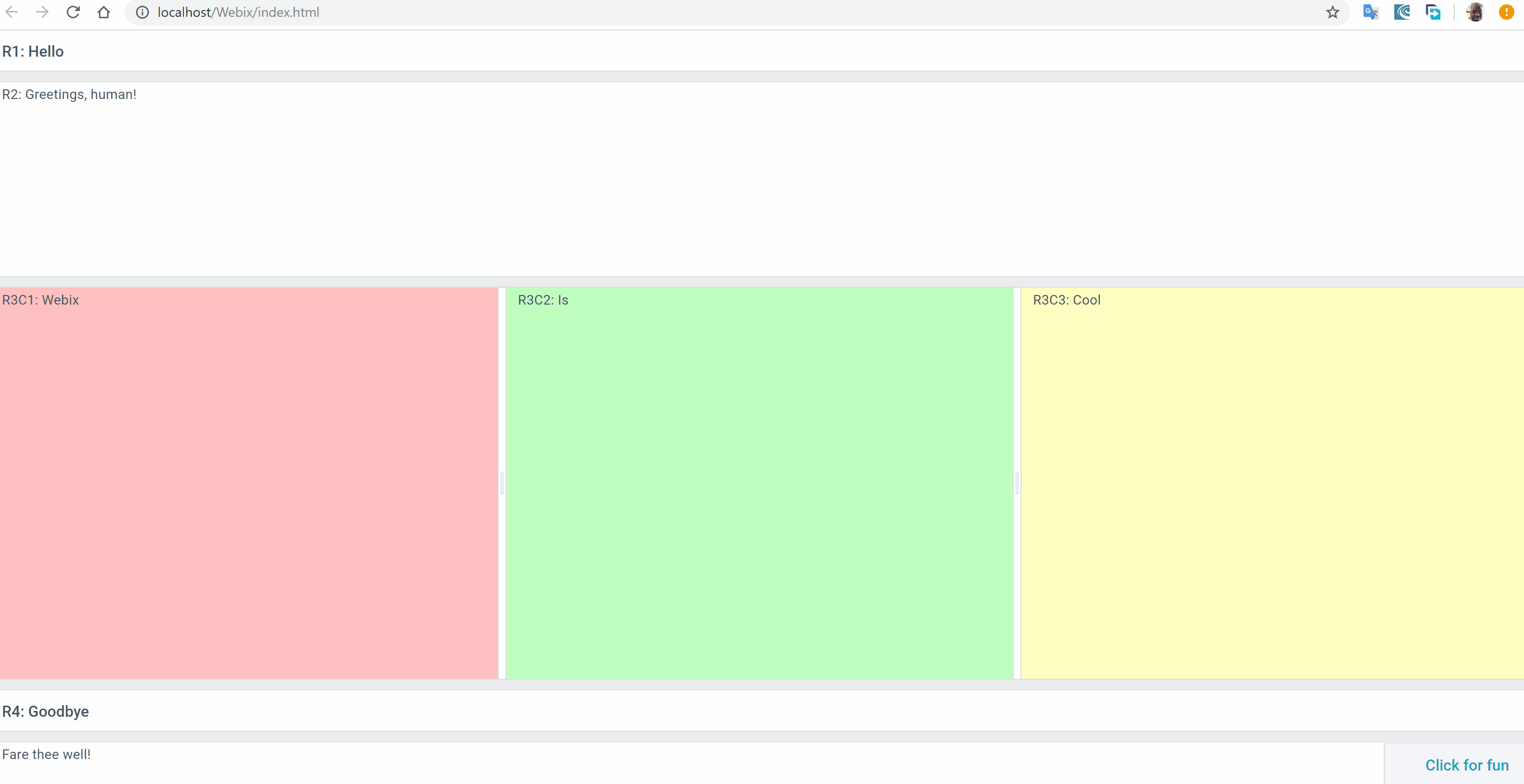Select the yellow R3C3: Cool panel
This screenshot has width=1524, height=784.
point(1272,483)
